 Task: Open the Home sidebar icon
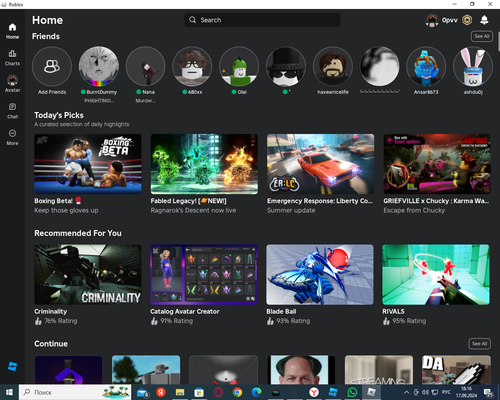(12, 27)
